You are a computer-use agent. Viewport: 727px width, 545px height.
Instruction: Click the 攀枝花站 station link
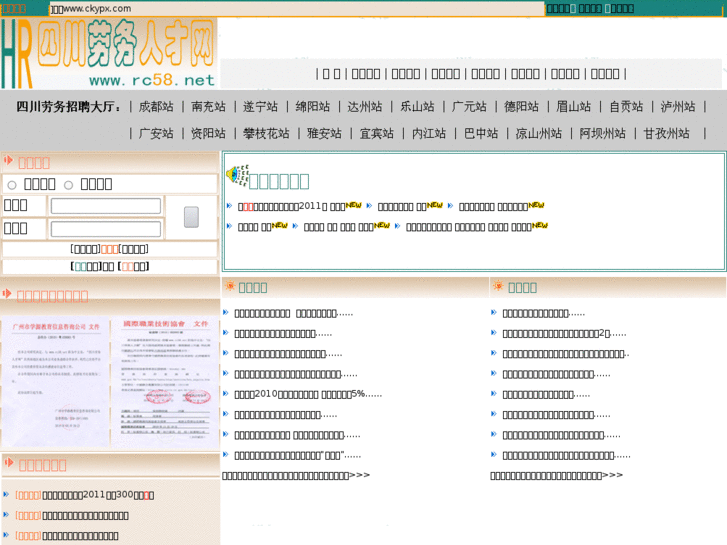pyautogui.click(x=266, y=134)
